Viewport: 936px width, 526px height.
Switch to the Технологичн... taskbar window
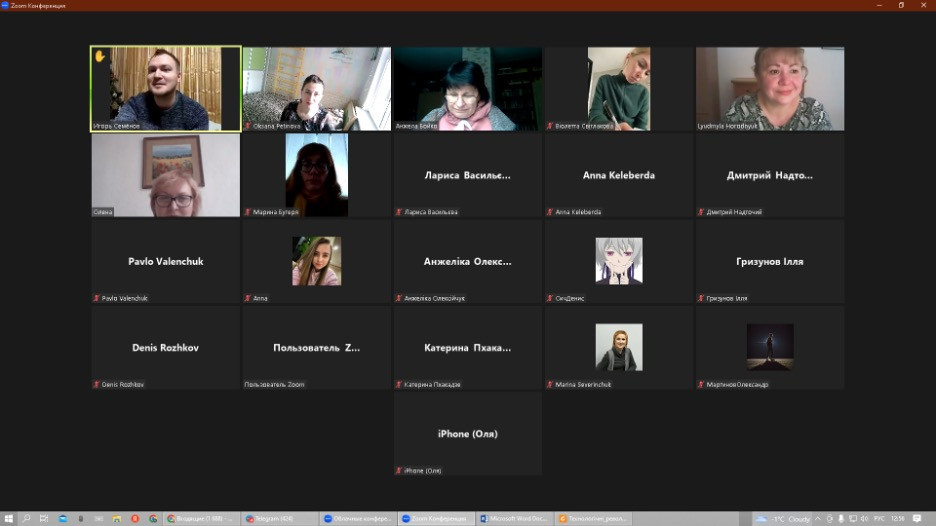click(593, 519)
